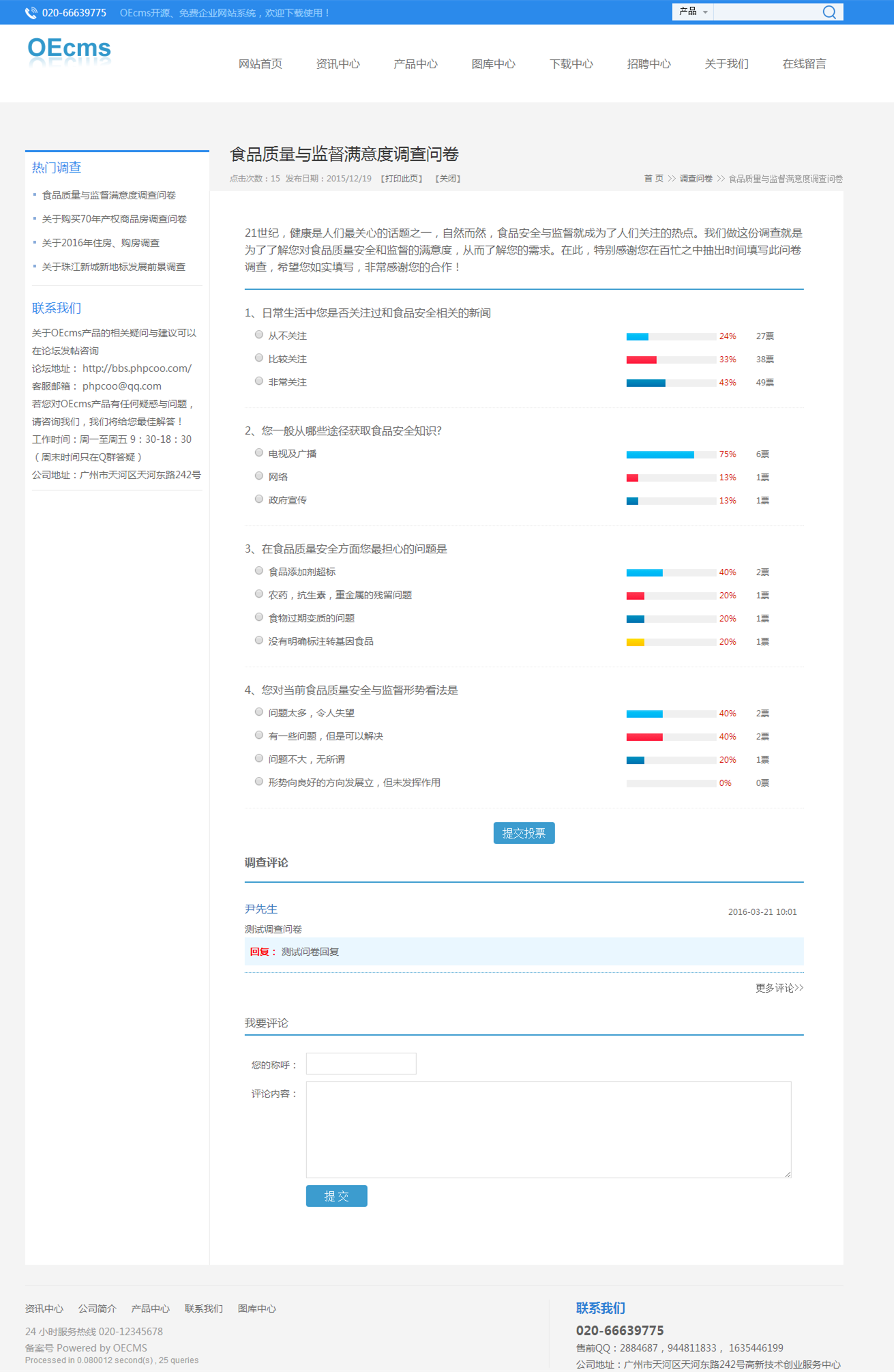Viewport: 894px width, 1372px height.
Task: Click the 评论内容 textarea
Action: [x=548, y=1130]
